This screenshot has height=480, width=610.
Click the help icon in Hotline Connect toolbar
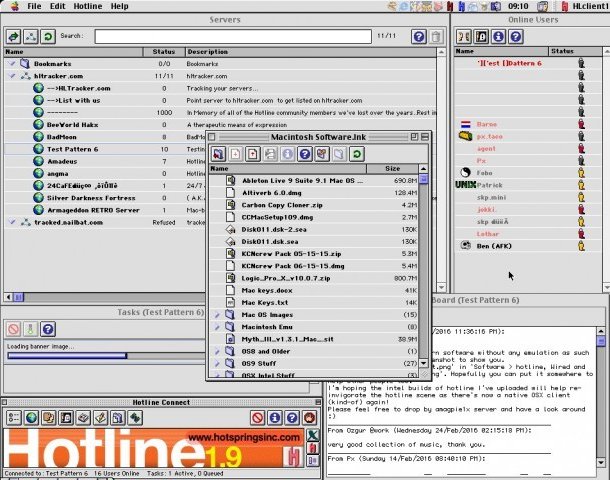pyautogui.click(x=292, y=418)
